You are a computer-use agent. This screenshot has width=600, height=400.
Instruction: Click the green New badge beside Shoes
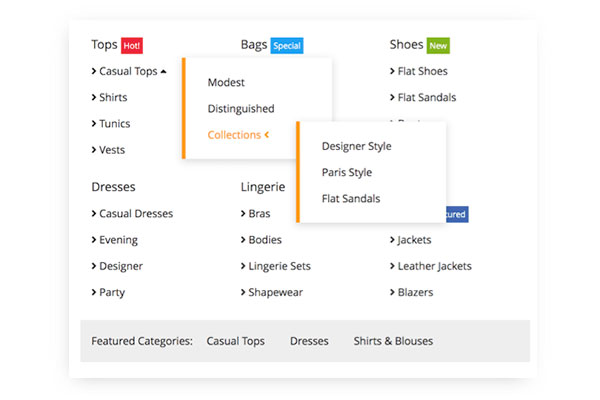[x=438, y=45]
